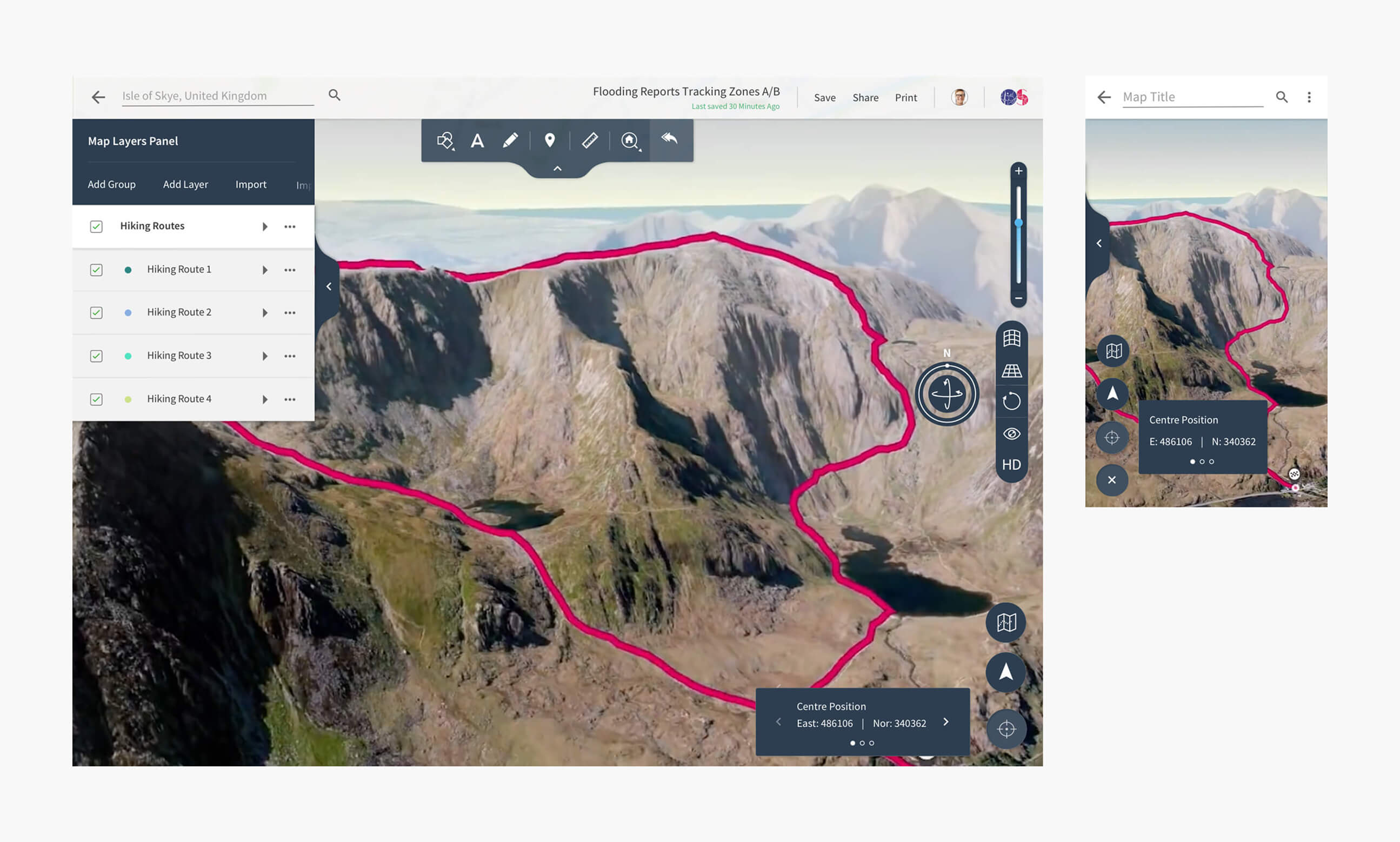The image size is (1400, 842).
Task: Click the Import tab in layers panel
Action: tap(251, 184)
